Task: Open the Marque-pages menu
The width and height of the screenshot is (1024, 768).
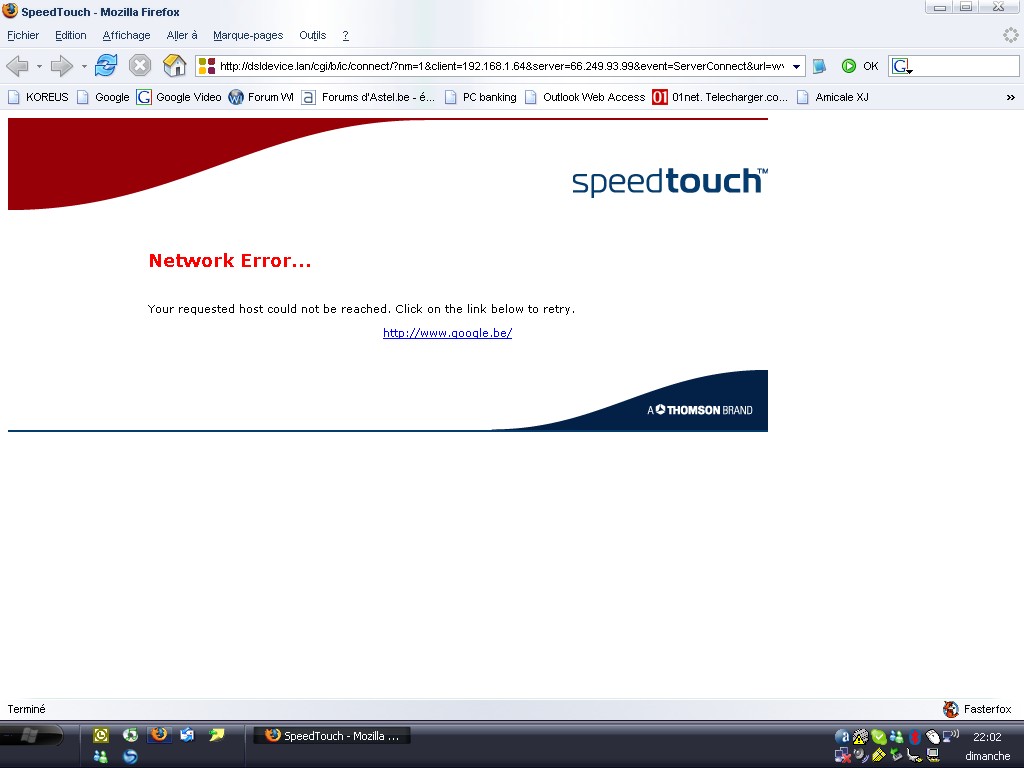Action: [248, 35]
